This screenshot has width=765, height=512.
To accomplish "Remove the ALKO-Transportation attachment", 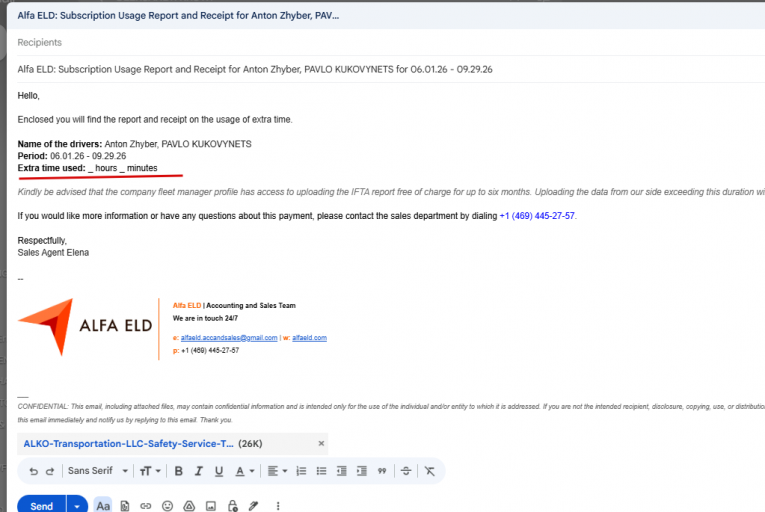I will (x=321, y=443).
